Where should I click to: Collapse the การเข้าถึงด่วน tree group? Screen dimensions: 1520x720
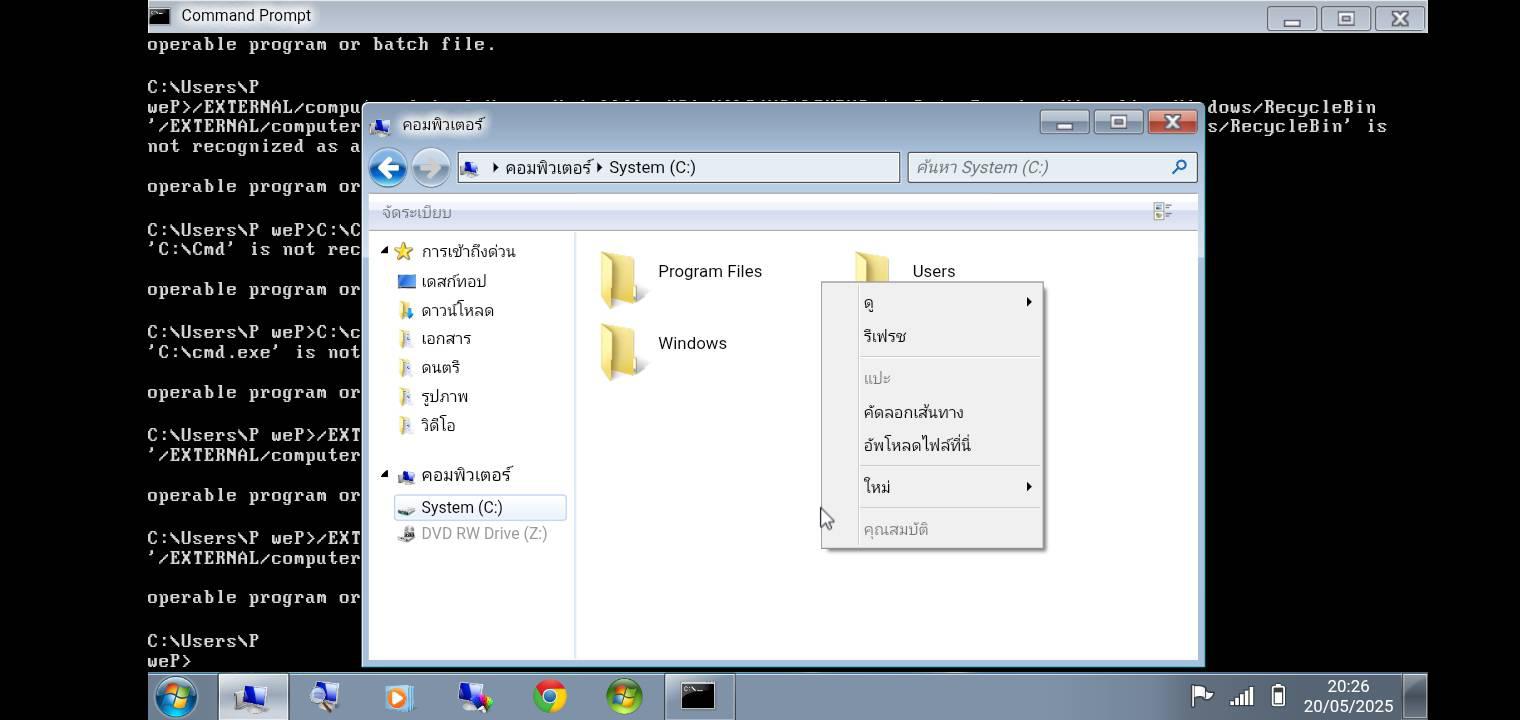385,251
